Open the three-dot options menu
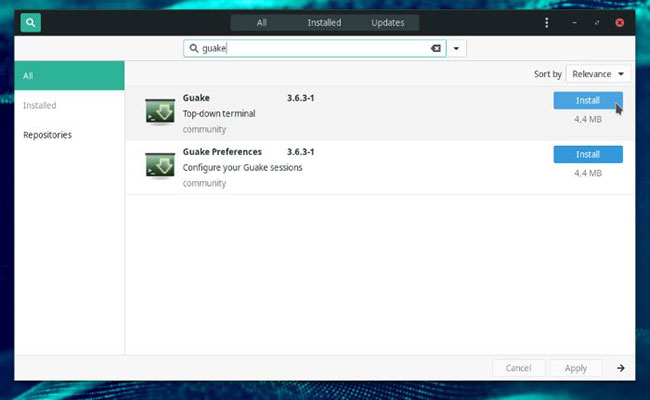This screenshot has width=650, height=400. (x=547, y=23)
